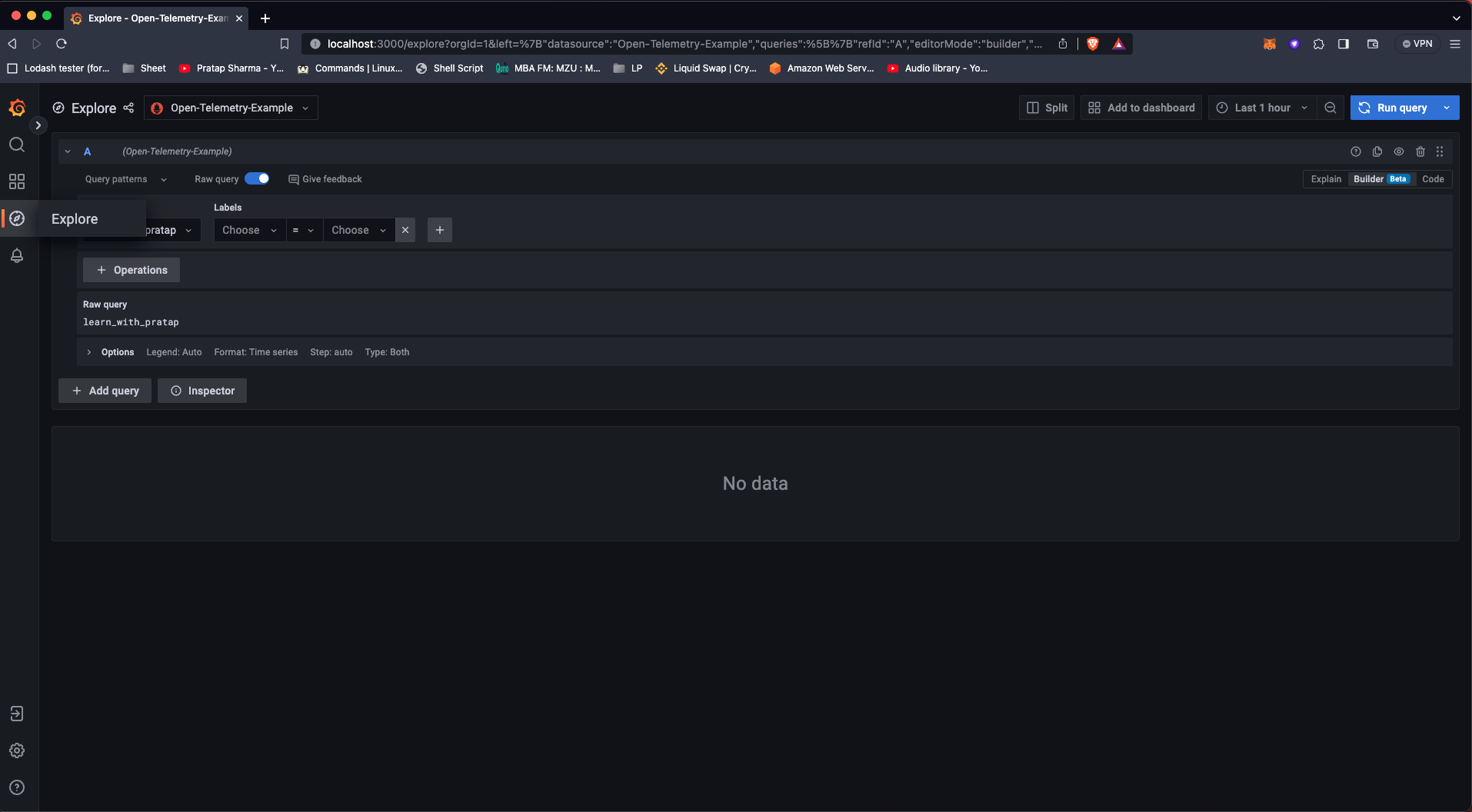Screen dimensions: 1472x812
Task: Open query A help via question mark icon
Action: click(x=1356, y=151)
